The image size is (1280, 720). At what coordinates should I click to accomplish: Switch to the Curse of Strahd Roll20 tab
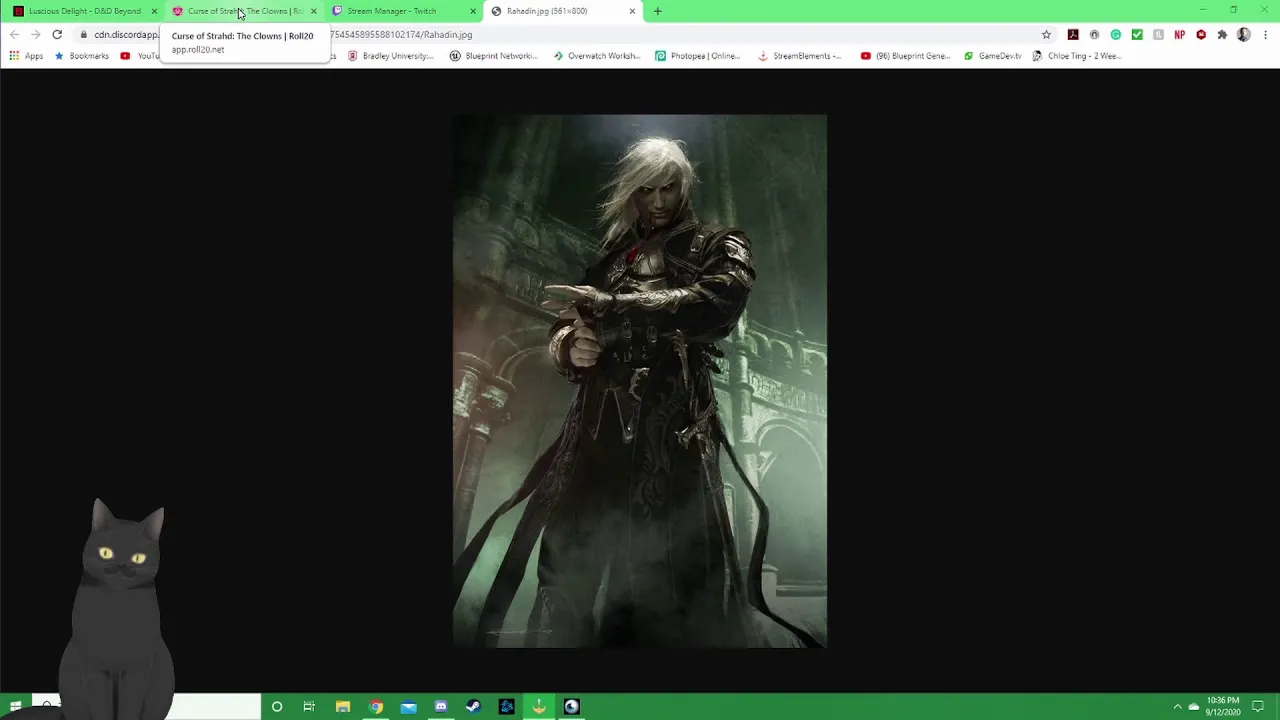pos(245,11)
